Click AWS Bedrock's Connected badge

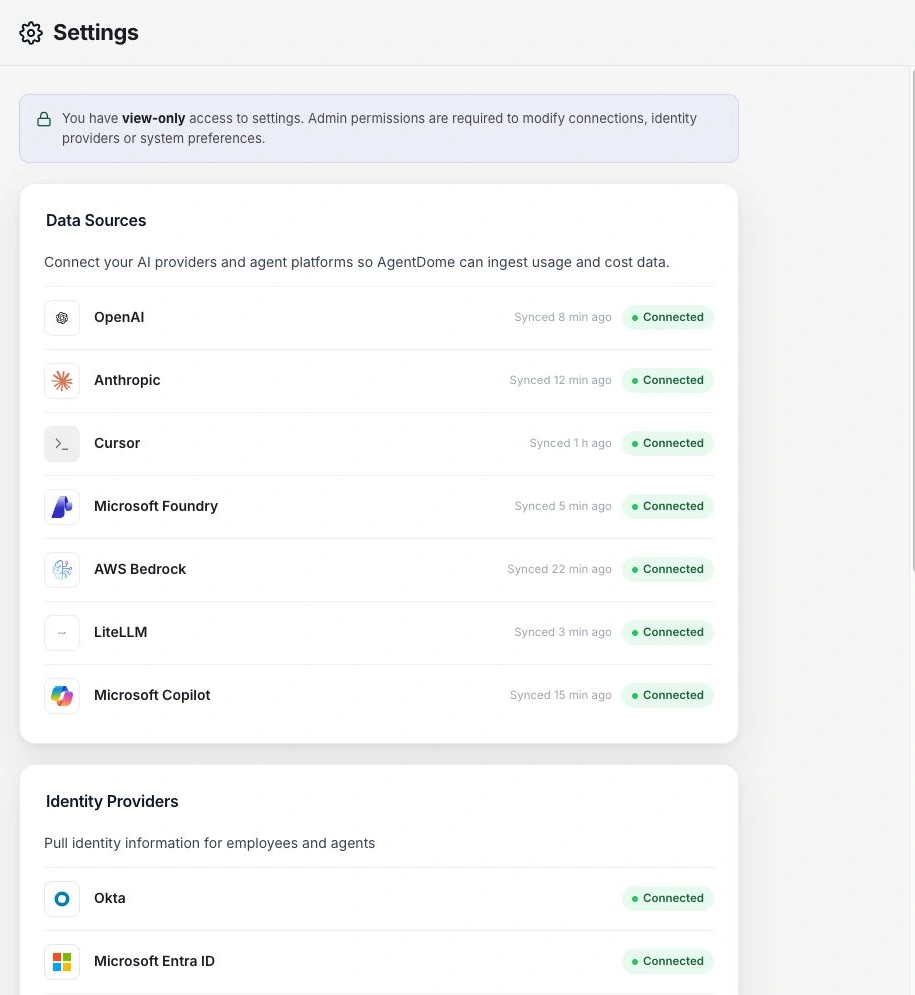point(668,569)
